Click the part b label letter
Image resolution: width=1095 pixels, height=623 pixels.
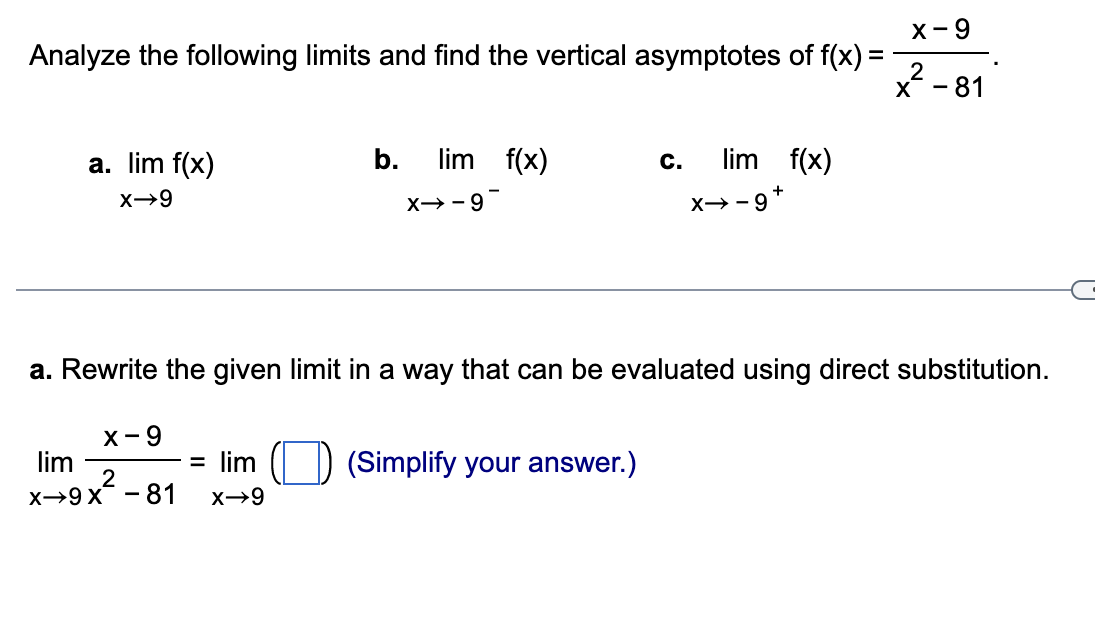click(383, 160)
